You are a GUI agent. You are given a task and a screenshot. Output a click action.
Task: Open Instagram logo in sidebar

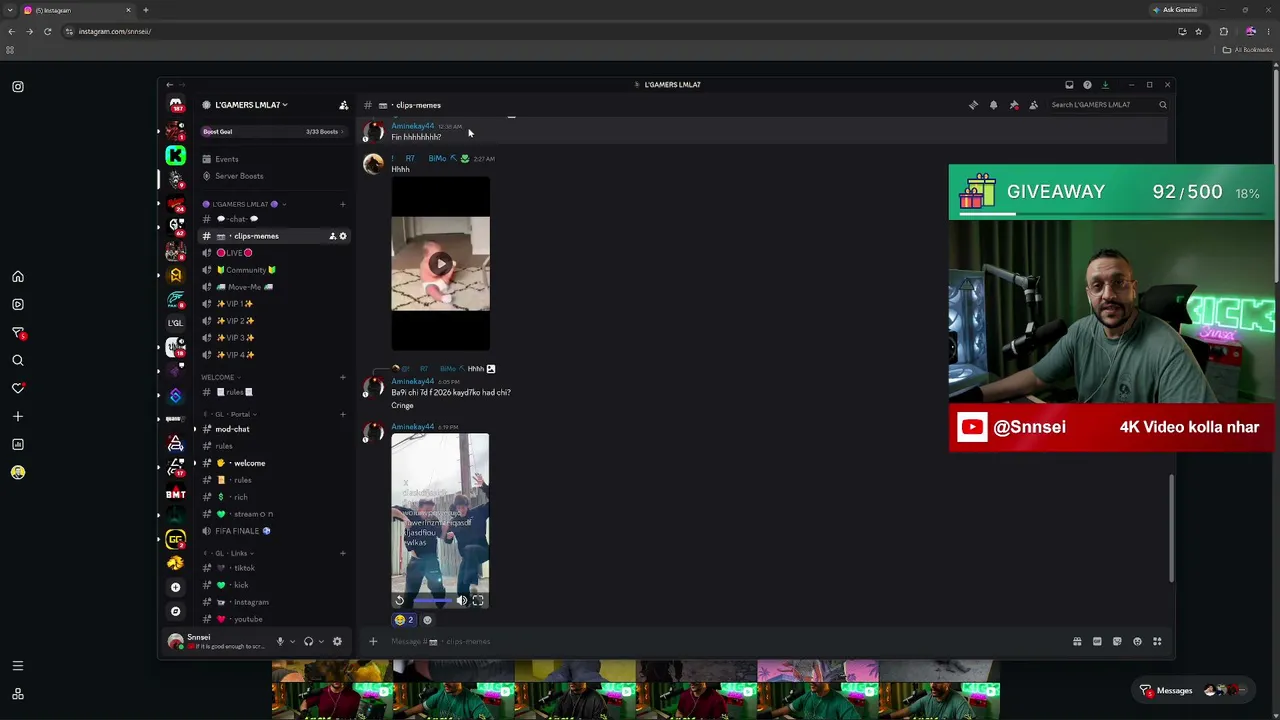(x=18, y=87)
